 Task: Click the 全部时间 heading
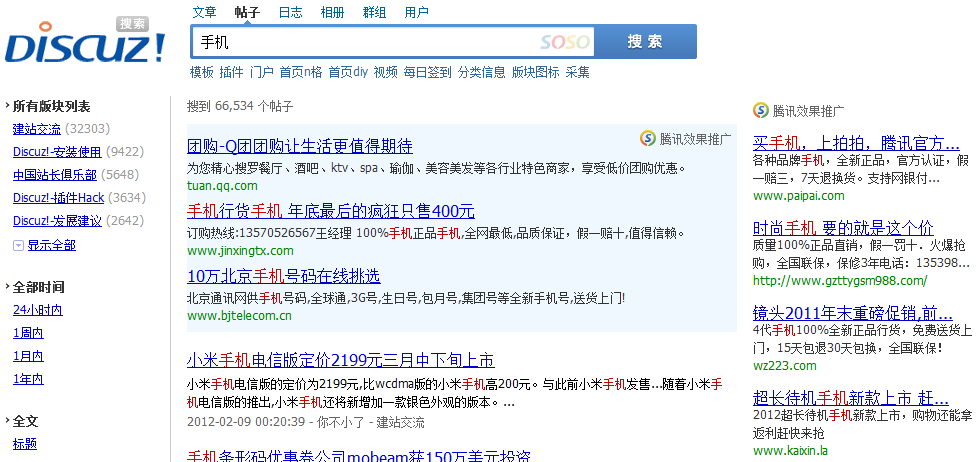tap(39, 288)
